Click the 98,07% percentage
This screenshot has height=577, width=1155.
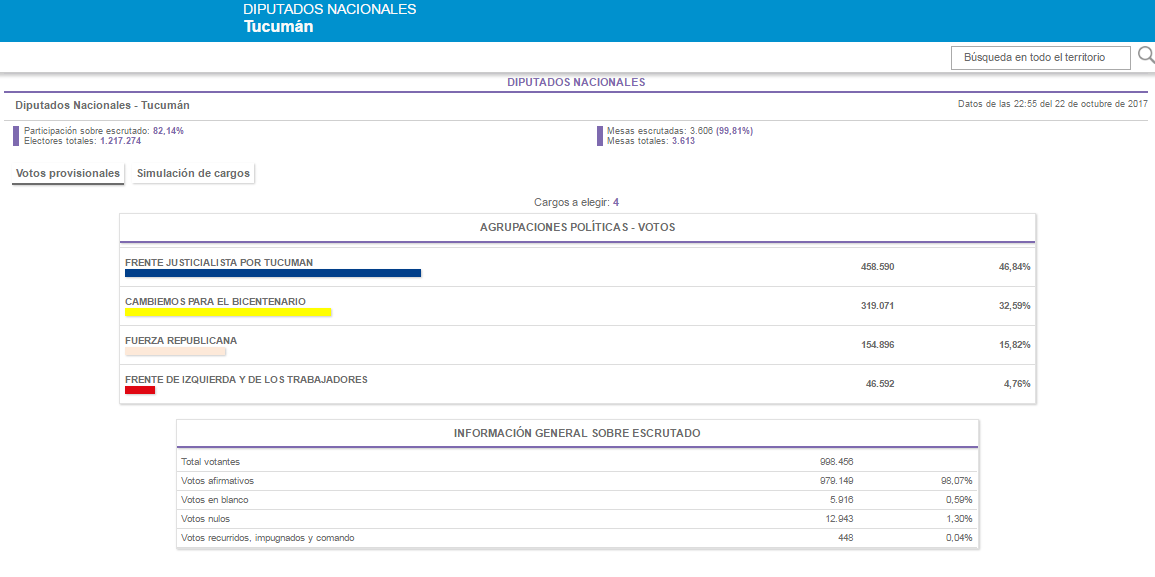[x=958, y=480]
